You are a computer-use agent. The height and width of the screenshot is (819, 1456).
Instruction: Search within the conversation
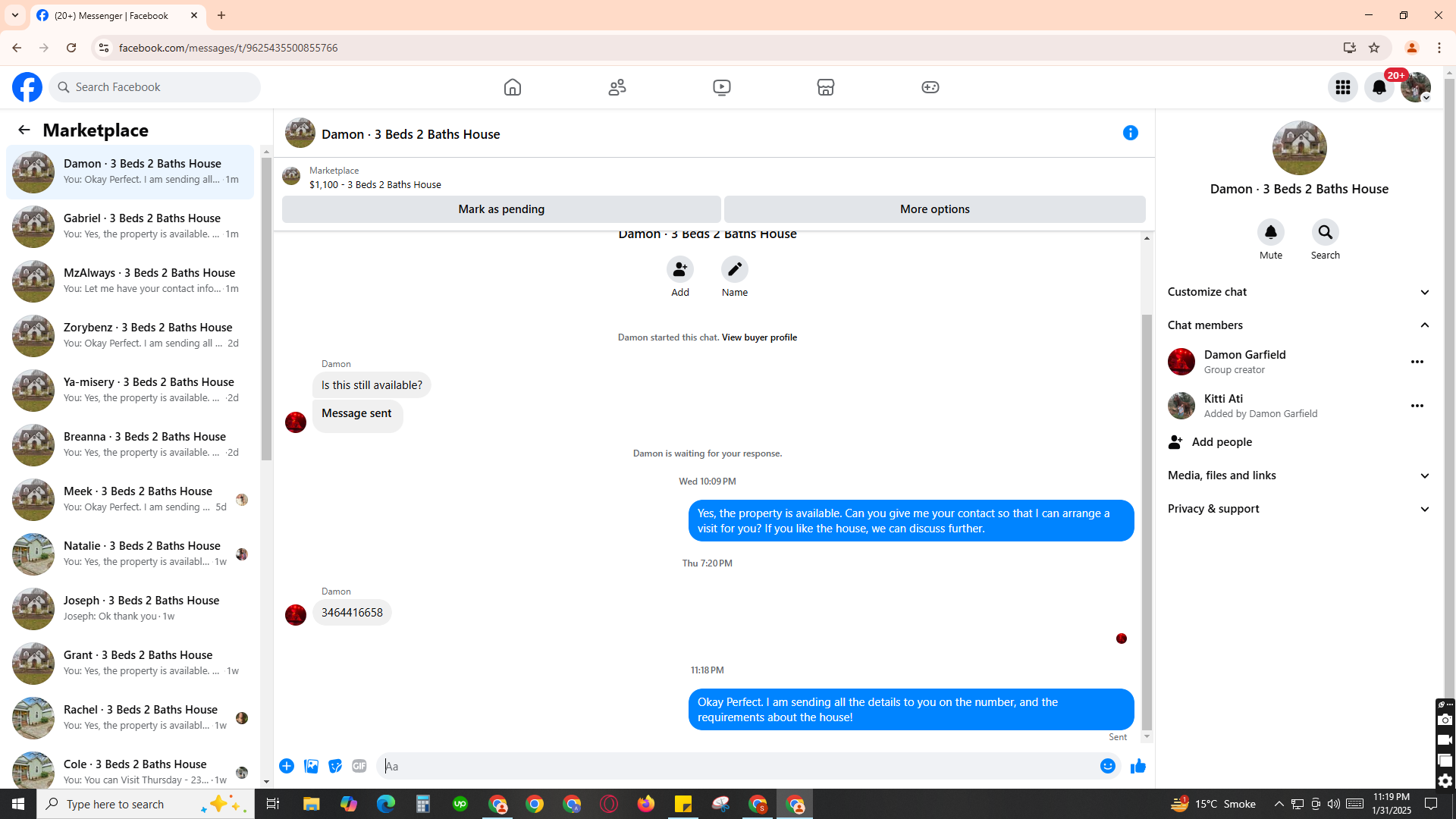click(x=1326, y=232)
